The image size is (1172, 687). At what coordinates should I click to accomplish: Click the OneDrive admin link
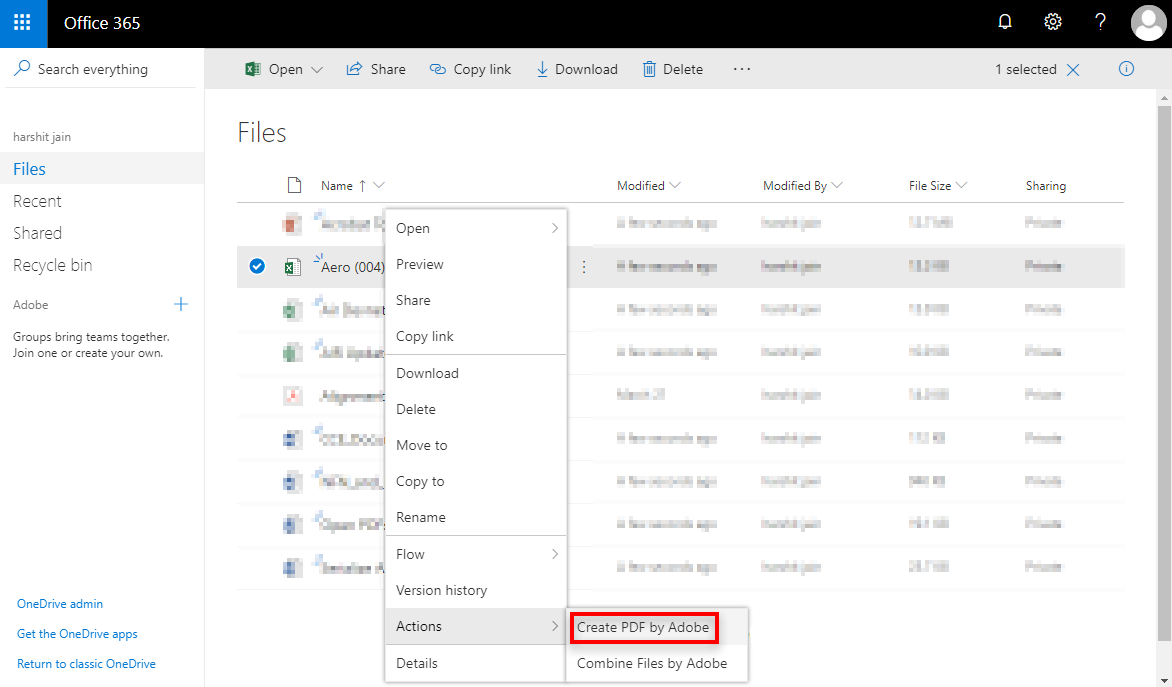(59, 603)
